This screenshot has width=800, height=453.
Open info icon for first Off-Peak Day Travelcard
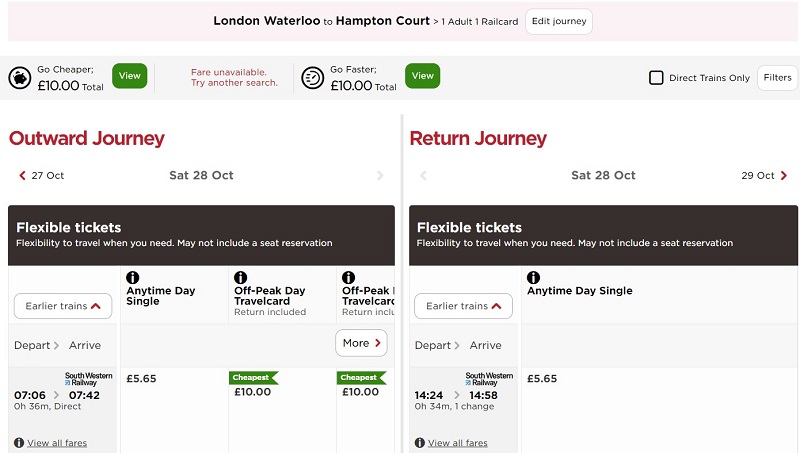[240, 278]
